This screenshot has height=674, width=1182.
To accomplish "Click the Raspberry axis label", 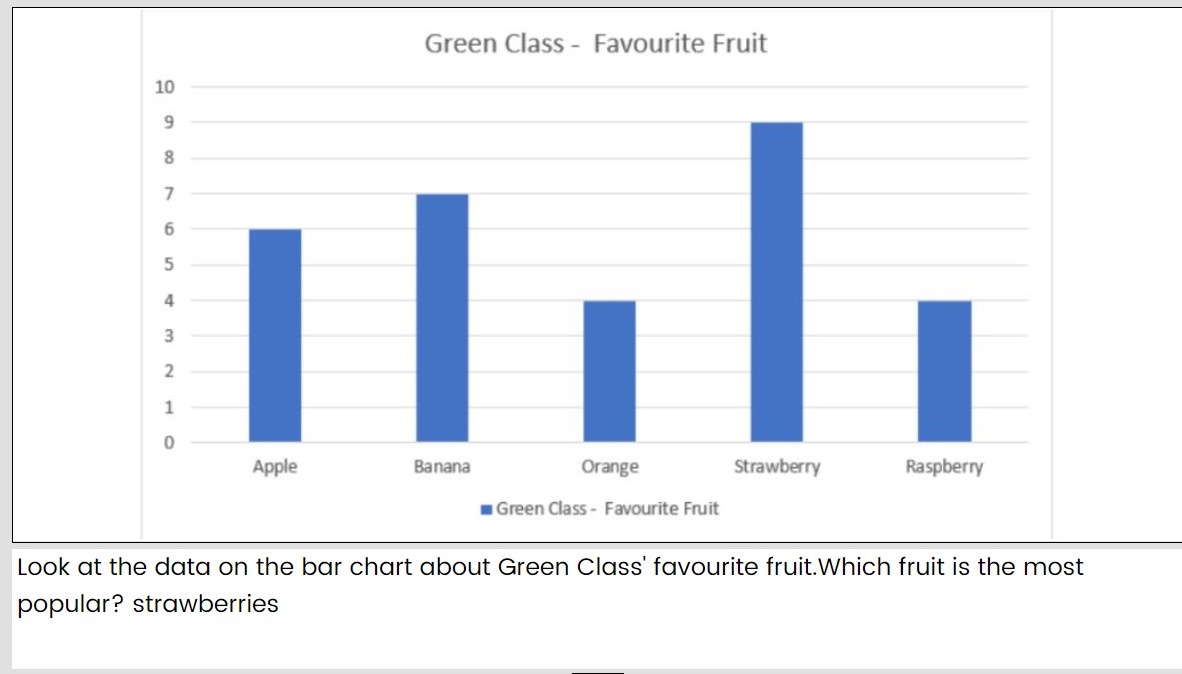I will [x=945, y=467].
